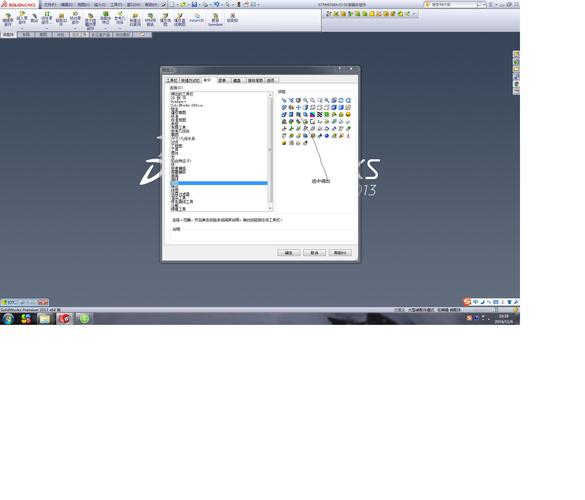
Task: Click the black-and-white zebra stripes icon in the dialog
Action: coord(320,115)
